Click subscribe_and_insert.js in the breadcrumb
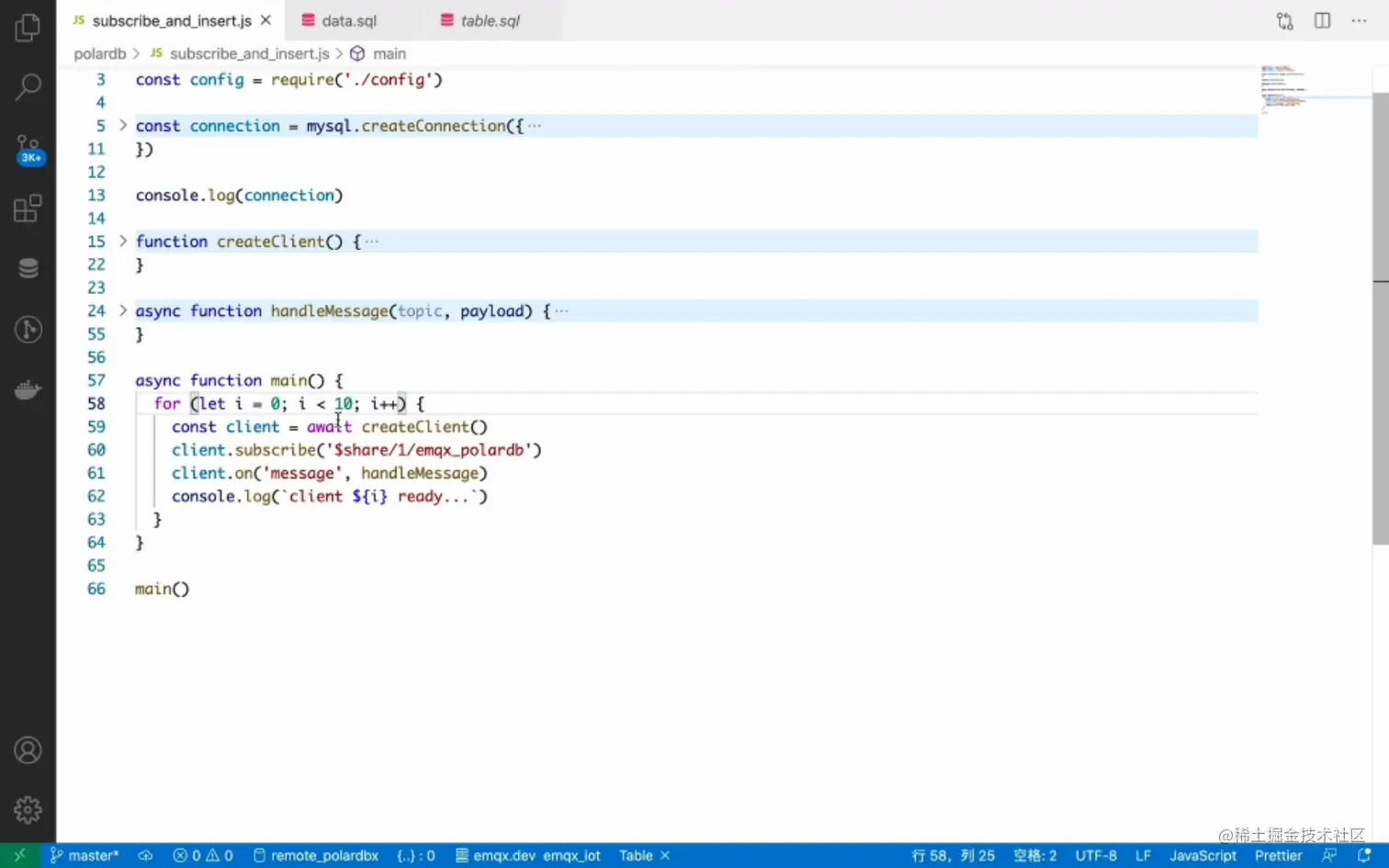The height and width of the screenshot is (868, 1389). click(x=249, y=53)
